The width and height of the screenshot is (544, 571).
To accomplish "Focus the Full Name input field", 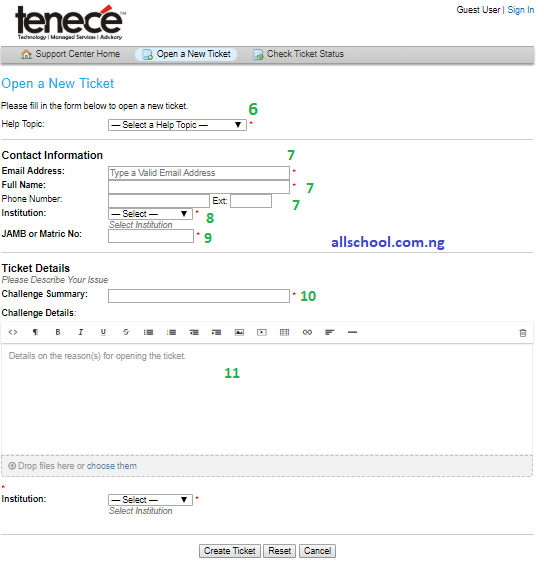I will pyautogui.click(x=199, y=187).
